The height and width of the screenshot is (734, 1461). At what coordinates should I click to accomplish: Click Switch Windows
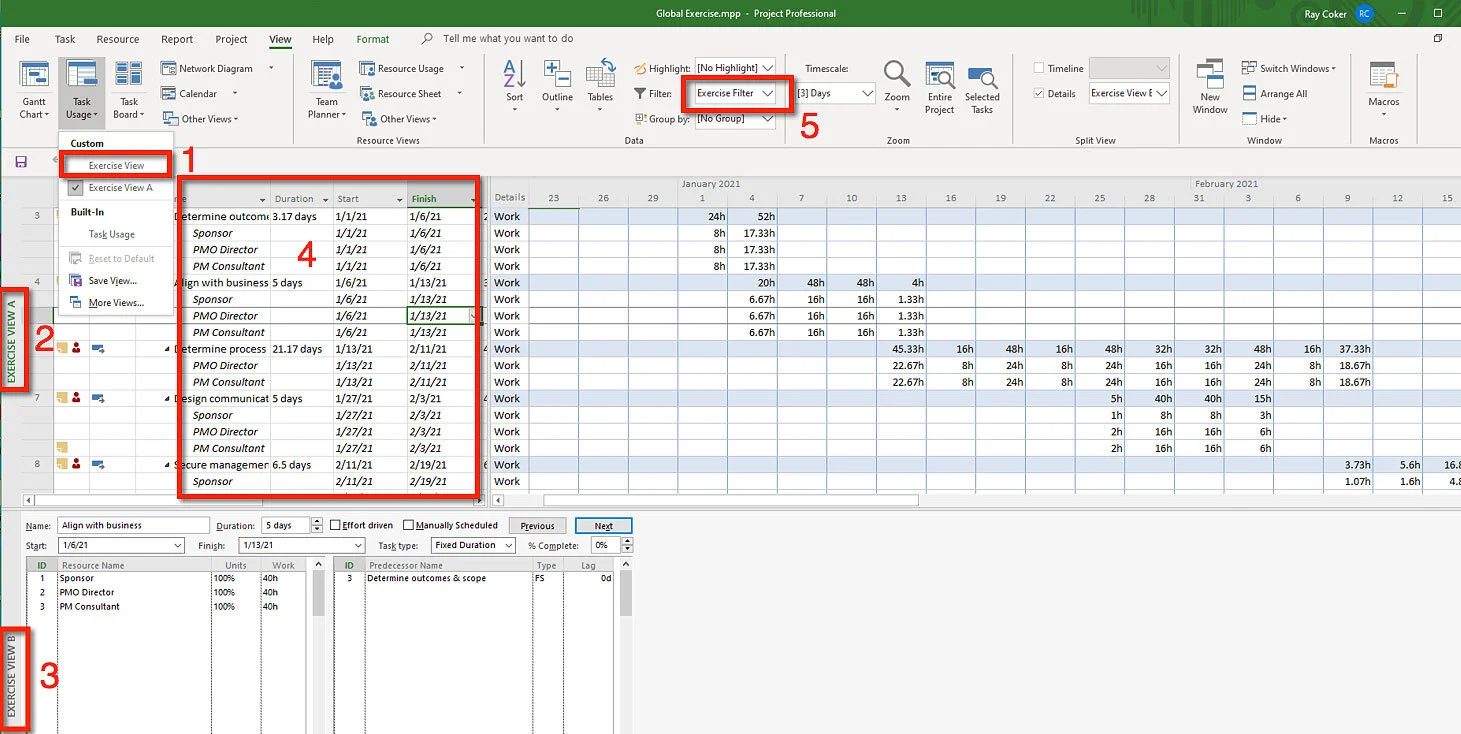1289,68
